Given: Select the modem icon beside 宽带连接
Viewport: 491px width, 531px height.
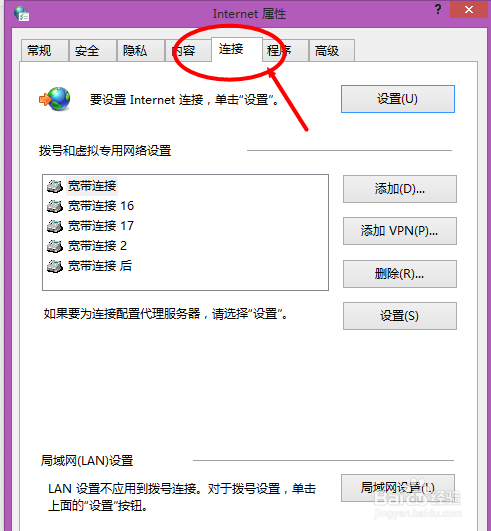Looking at the screenshot, I should click(x=55, y=186).
